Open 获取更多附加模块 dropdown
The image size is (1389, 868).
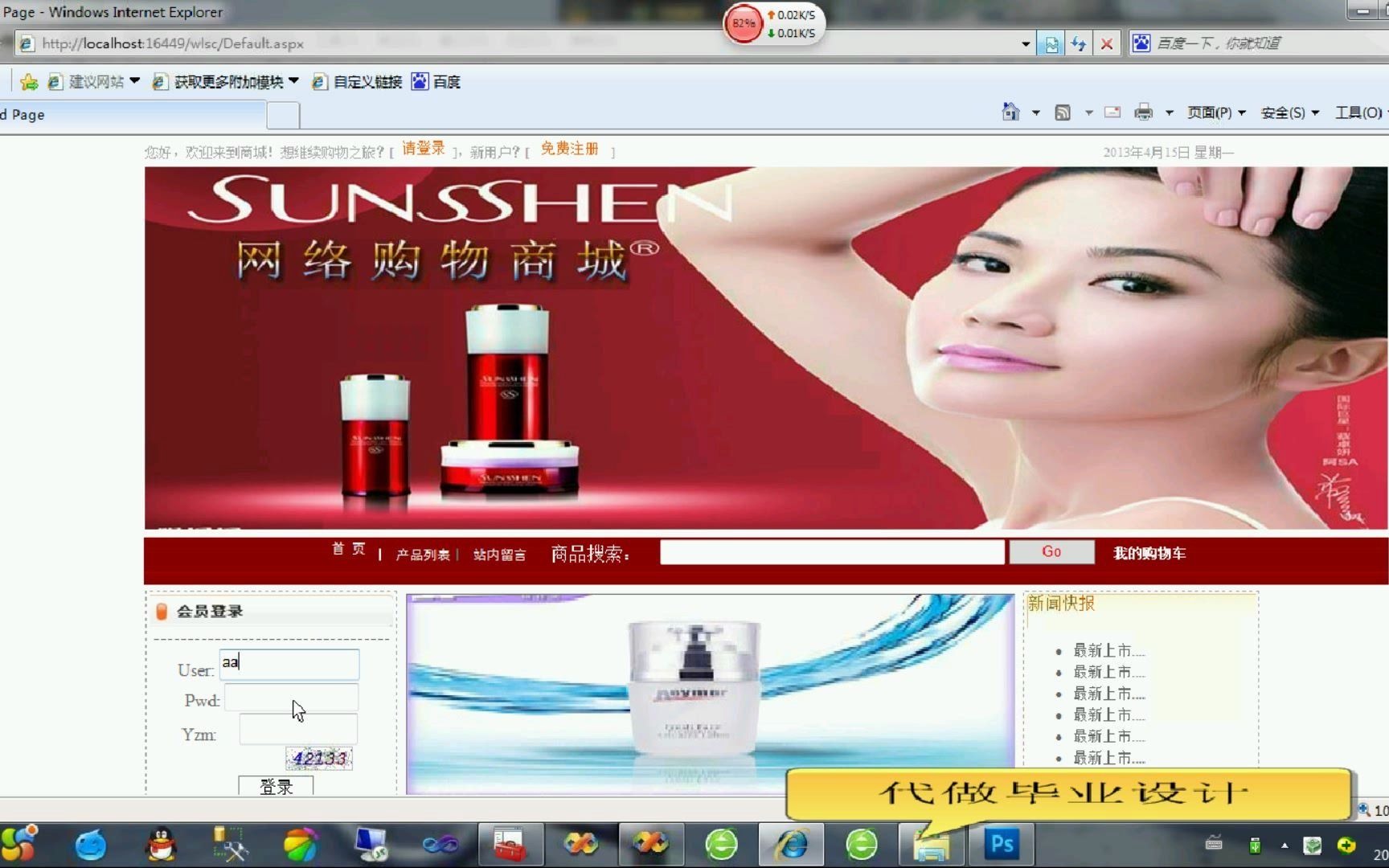(226, 81)
